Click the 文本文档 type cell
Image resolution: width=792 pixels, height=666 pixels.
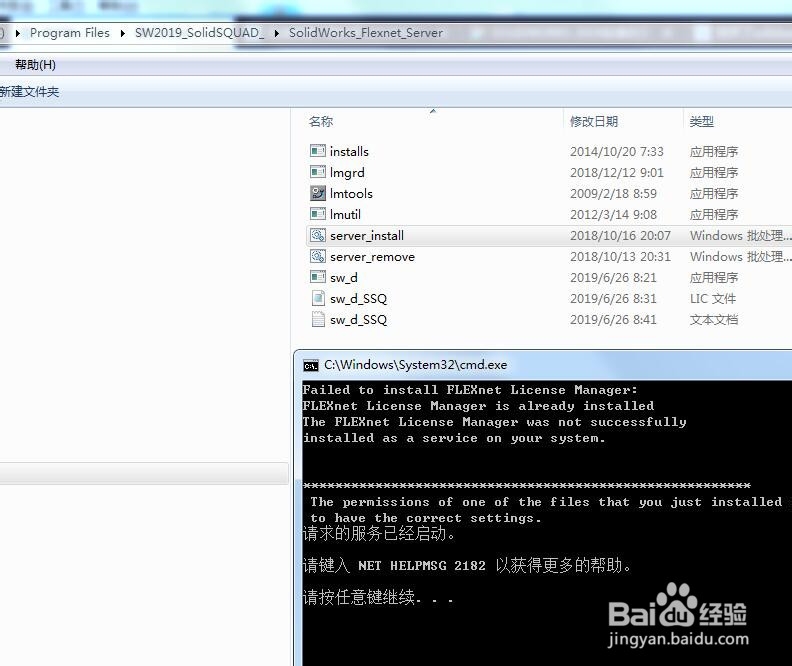click(x=714, y=320)
